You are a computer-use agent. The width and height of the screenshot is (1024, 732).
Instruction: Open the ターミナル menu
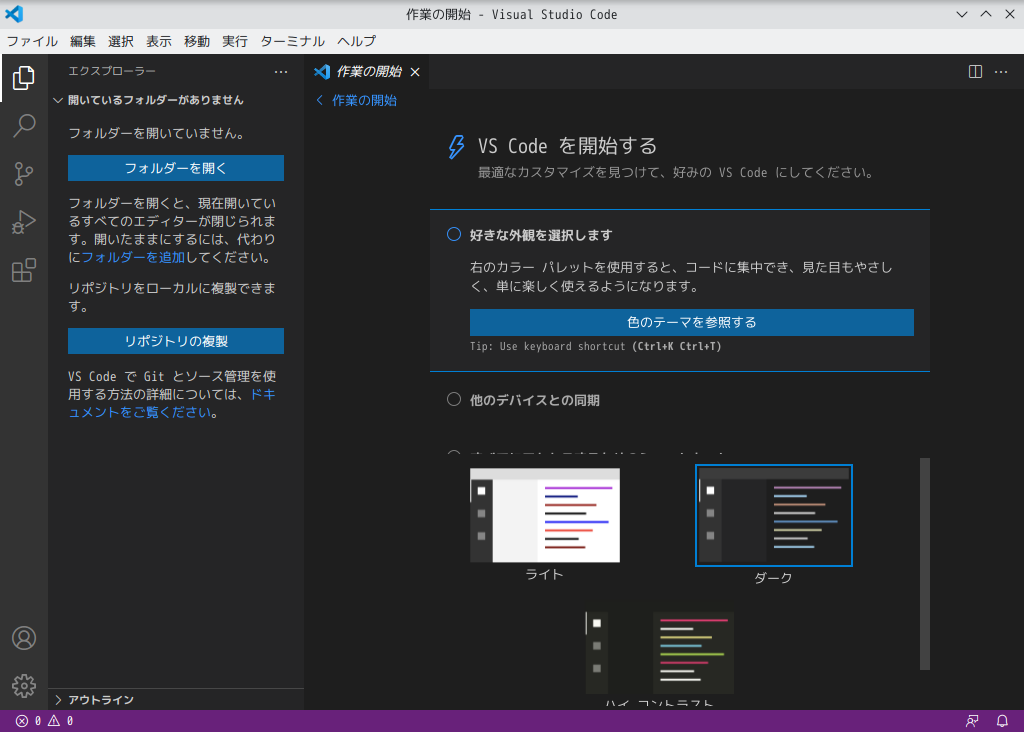coord(294,41)
